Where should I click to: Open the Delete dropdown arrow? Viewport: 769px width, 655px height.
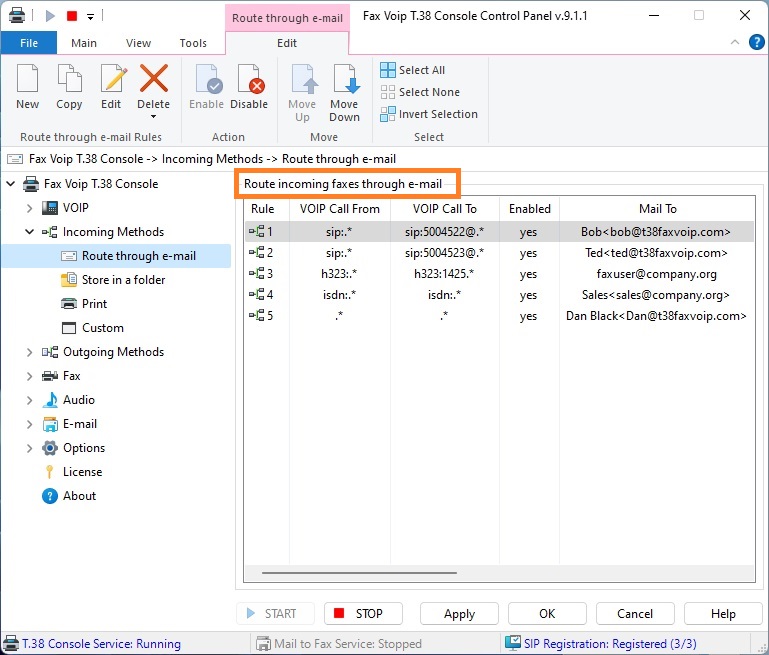154,117
